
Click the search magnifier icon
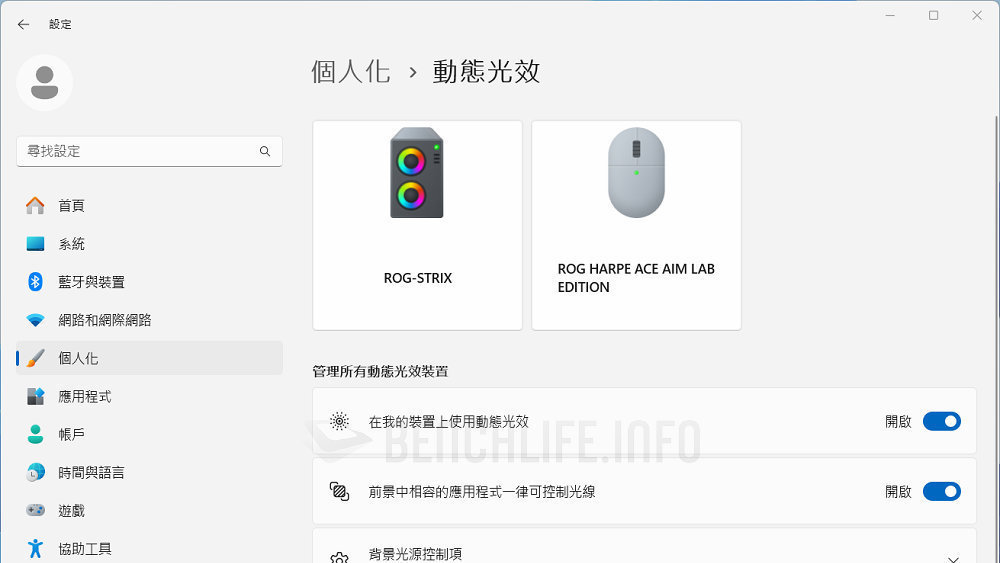click(265, 151)
